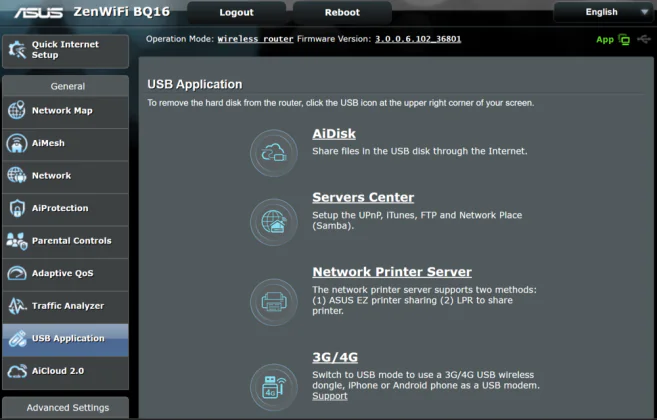
Task: Click 'To remove the hard disk' instruction text
Action: pyautogui.click(x=340, y=103)
